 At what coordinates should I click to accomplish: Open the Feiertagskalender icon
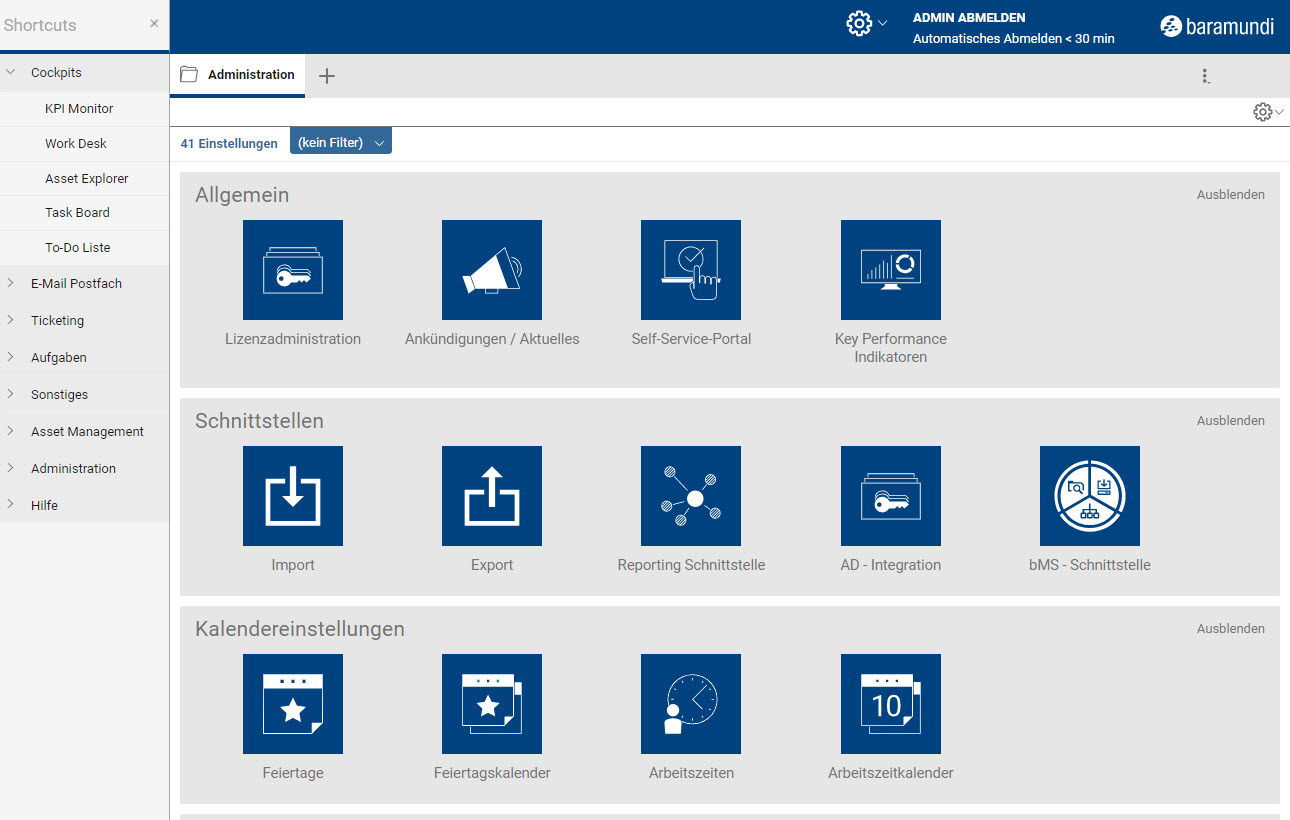pyautogui.click(x=491, y=704)
